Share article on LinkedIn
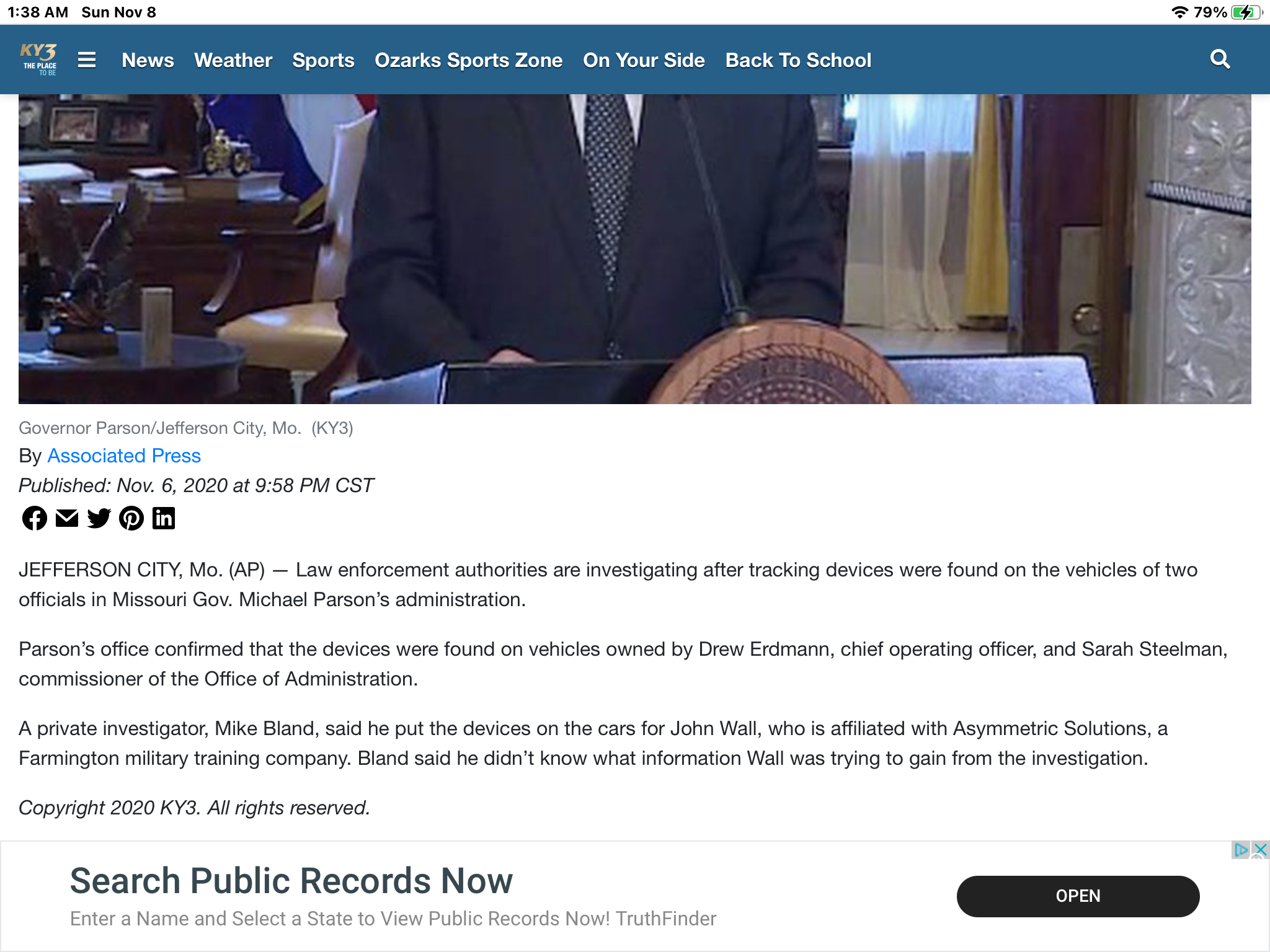This screenshot has width=1270, height=952. pos(164,518)
